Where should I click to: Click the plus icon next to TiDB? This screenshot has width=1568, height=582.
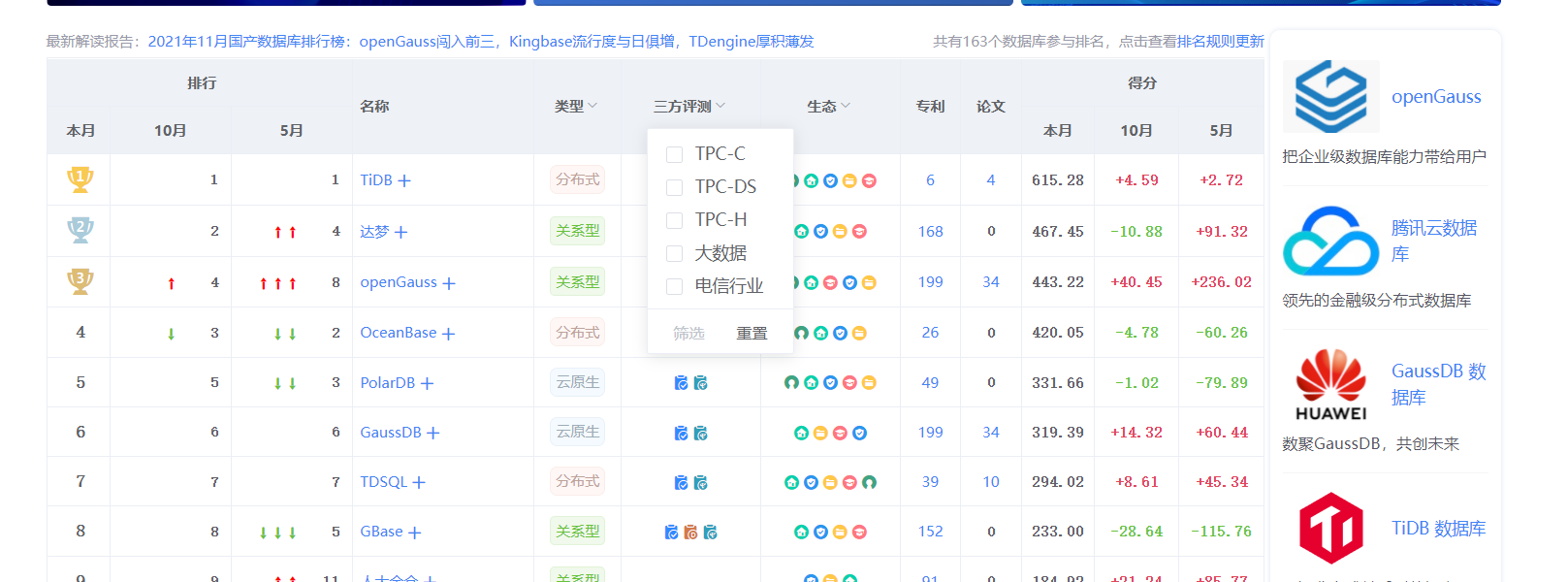(x=404, y=180)
